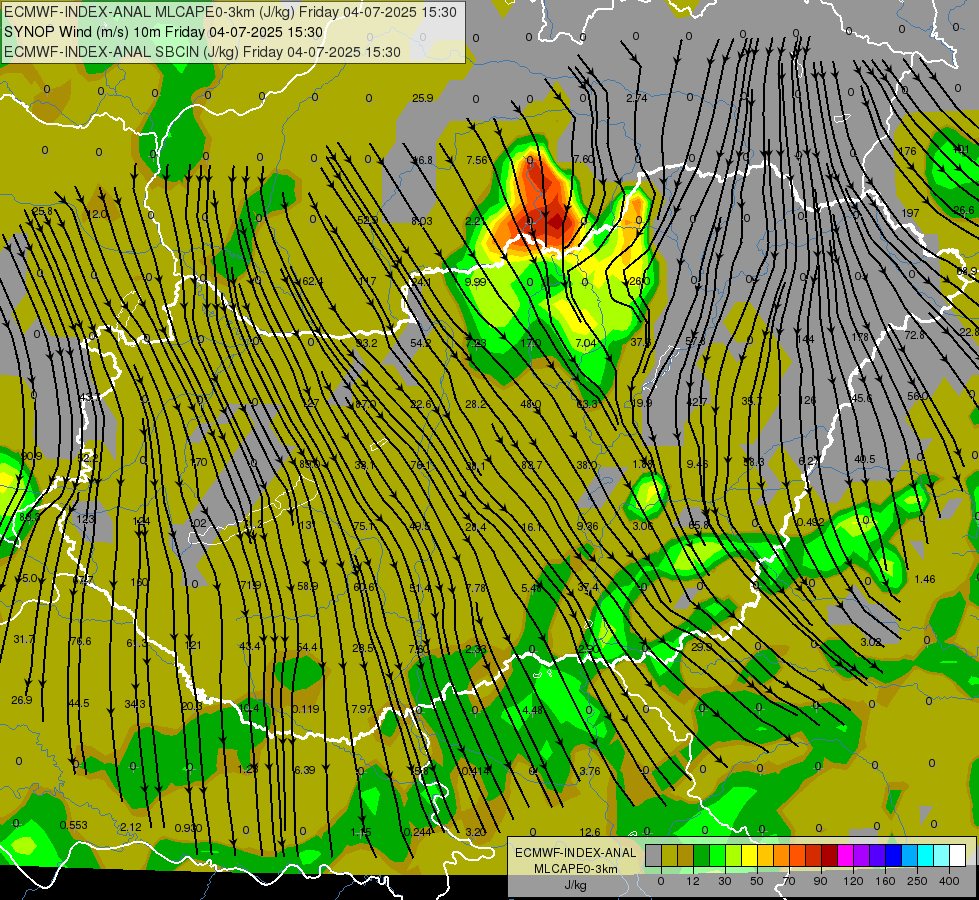
Task: Select the legend scale value 30
Action: (x=724, y=881)
